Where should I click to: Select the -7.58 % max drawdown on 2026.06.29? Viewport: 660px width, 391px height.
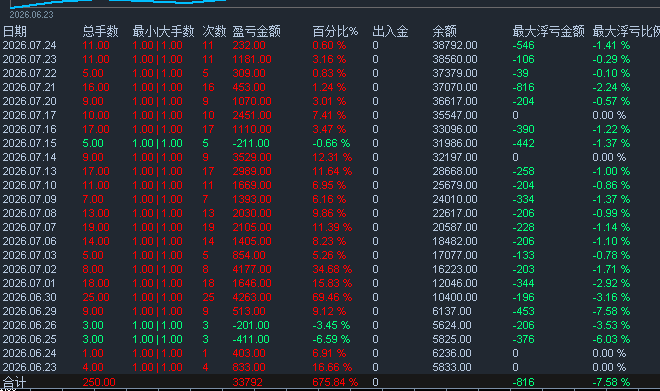(x=611, y=311)
